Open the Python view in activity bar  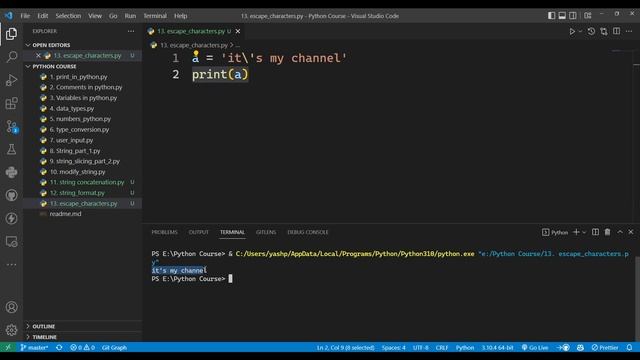11,172
